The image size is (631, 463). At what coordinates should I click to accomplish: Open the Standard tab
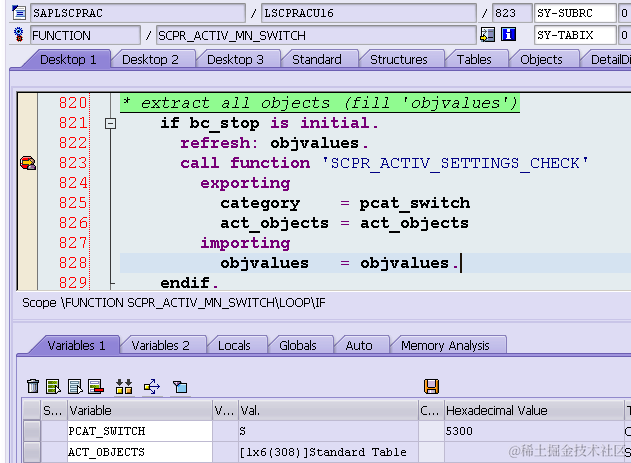(x=317, y=60)
